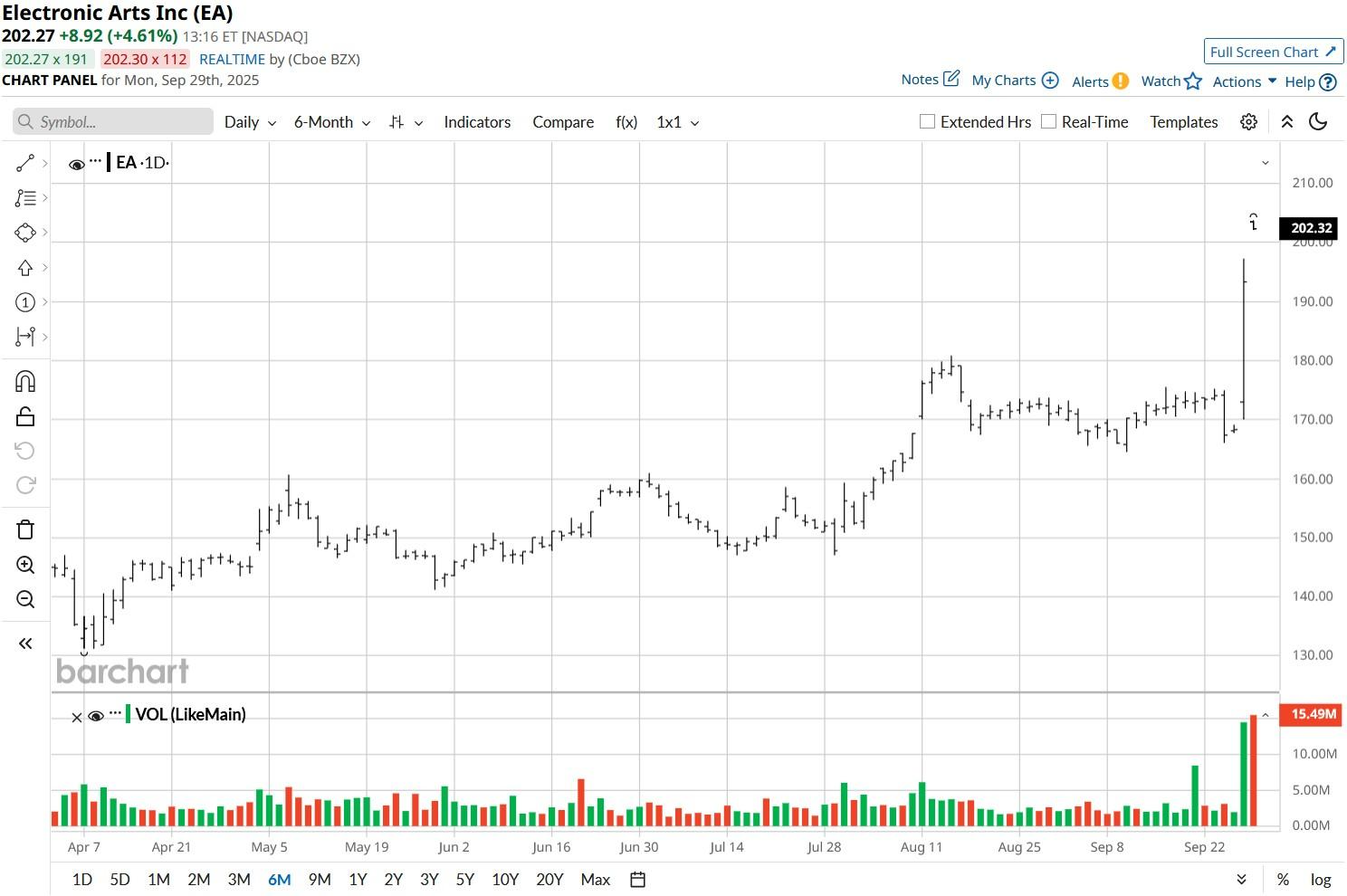Select the trendline drawing tool
This screenshot has height=896, width=1347.
coord(25,163)
